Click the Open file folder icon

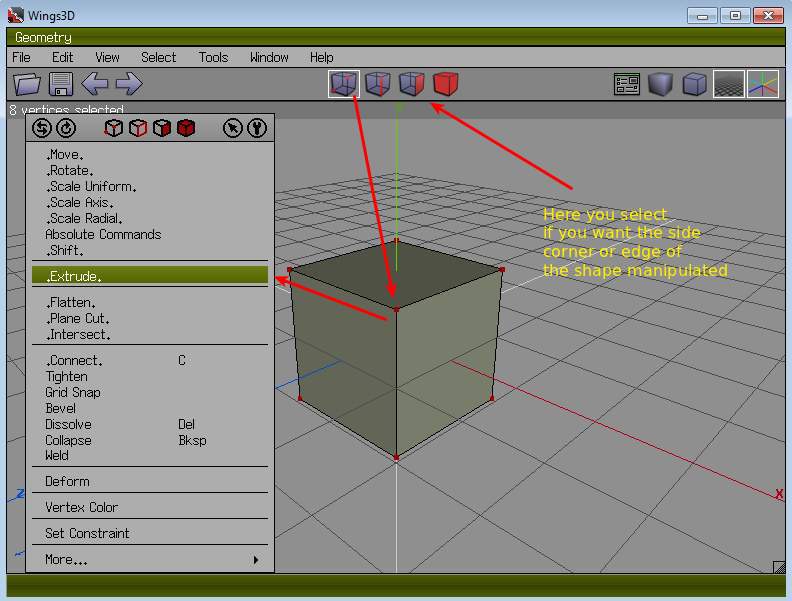pos(27,85)
